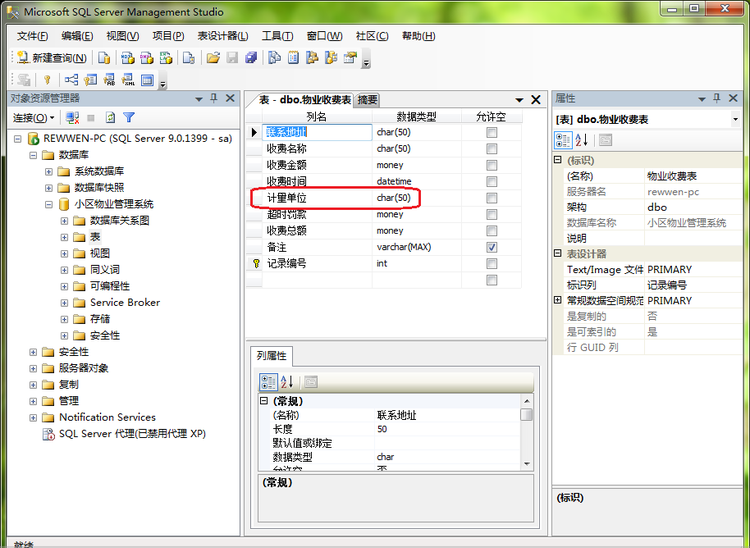Uncheck allow-null checkbox for 备注 row
This screenshot has width=750, height=548.
point(491,247)
